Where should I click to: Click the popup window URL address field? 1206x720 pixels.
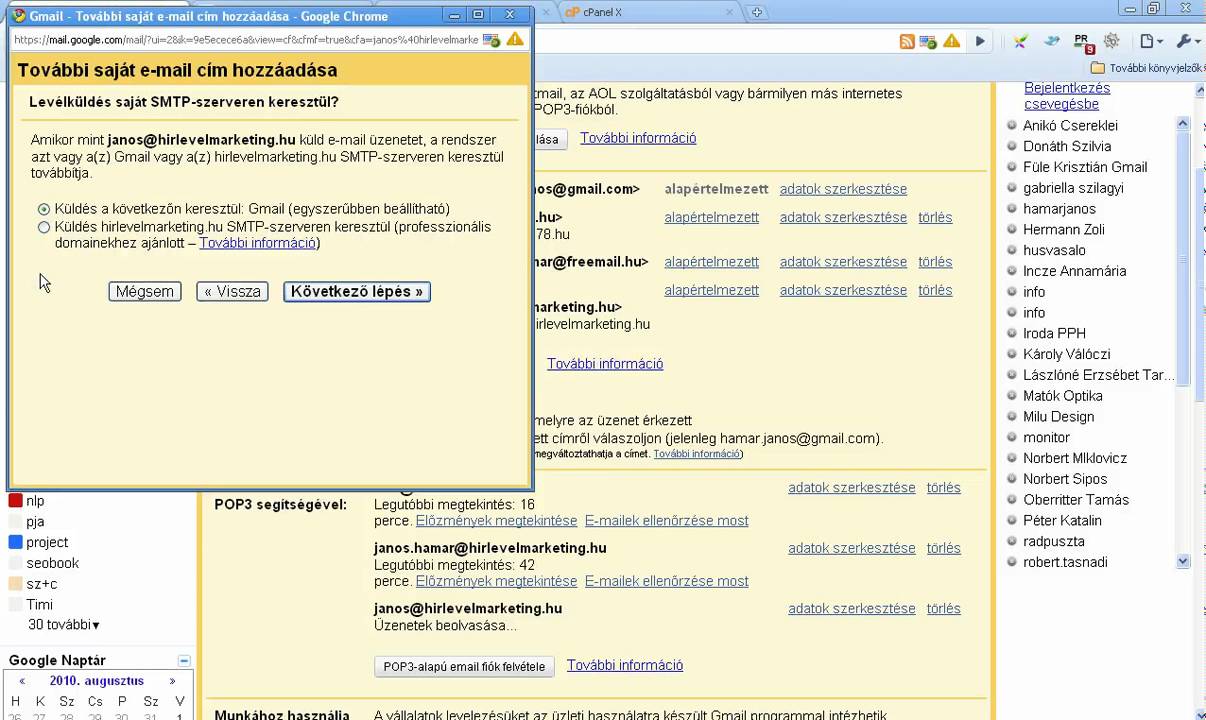click(246, 40)
